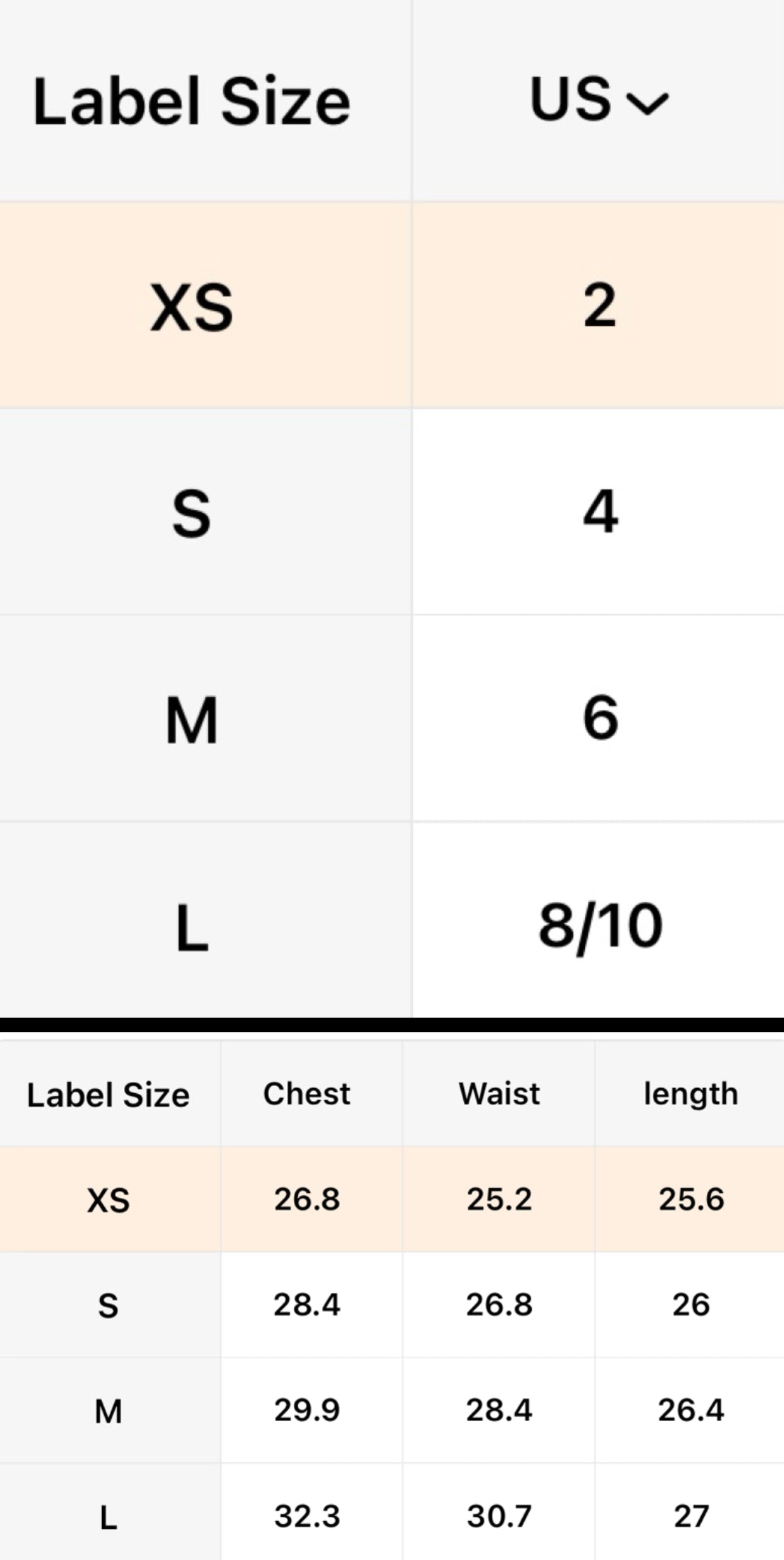Select label size L in top table
The image size is (784, 1560).
coord(191,927)
